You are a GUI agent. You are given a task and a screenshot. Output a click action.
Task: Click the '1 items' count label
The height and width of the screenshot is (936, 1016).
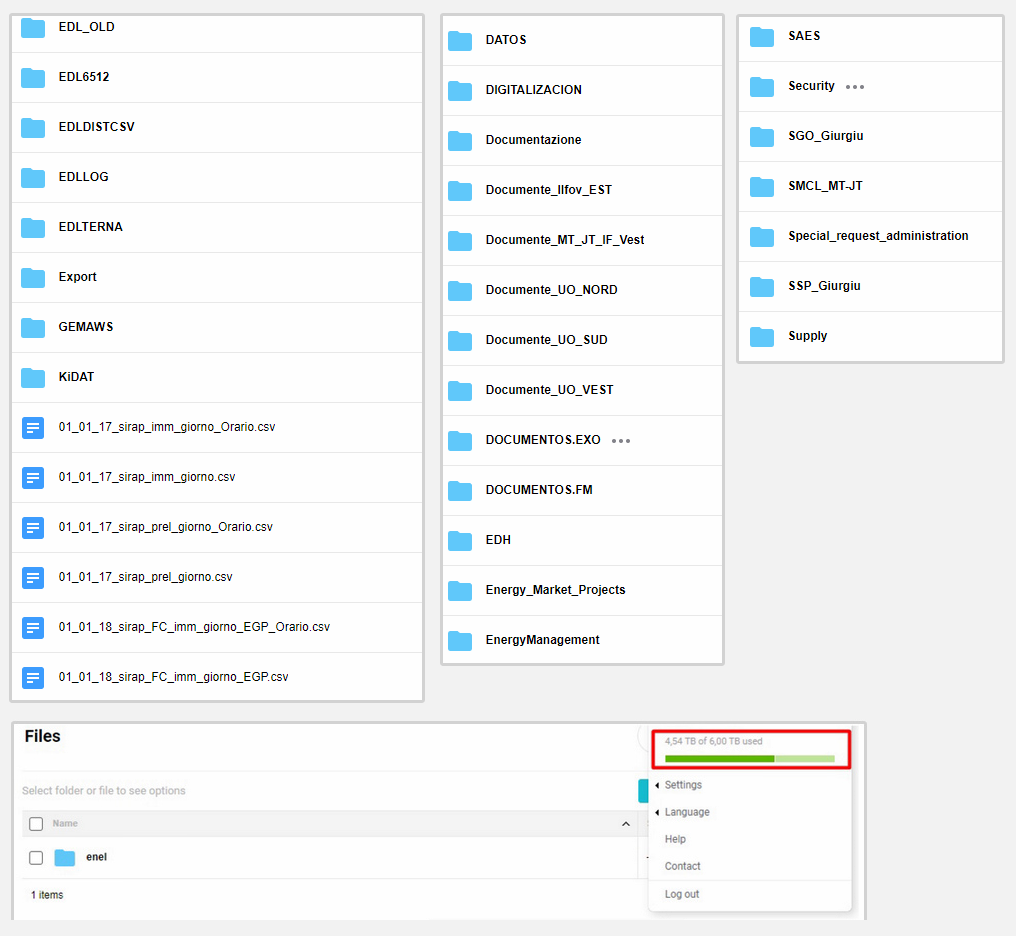[47, 895]
